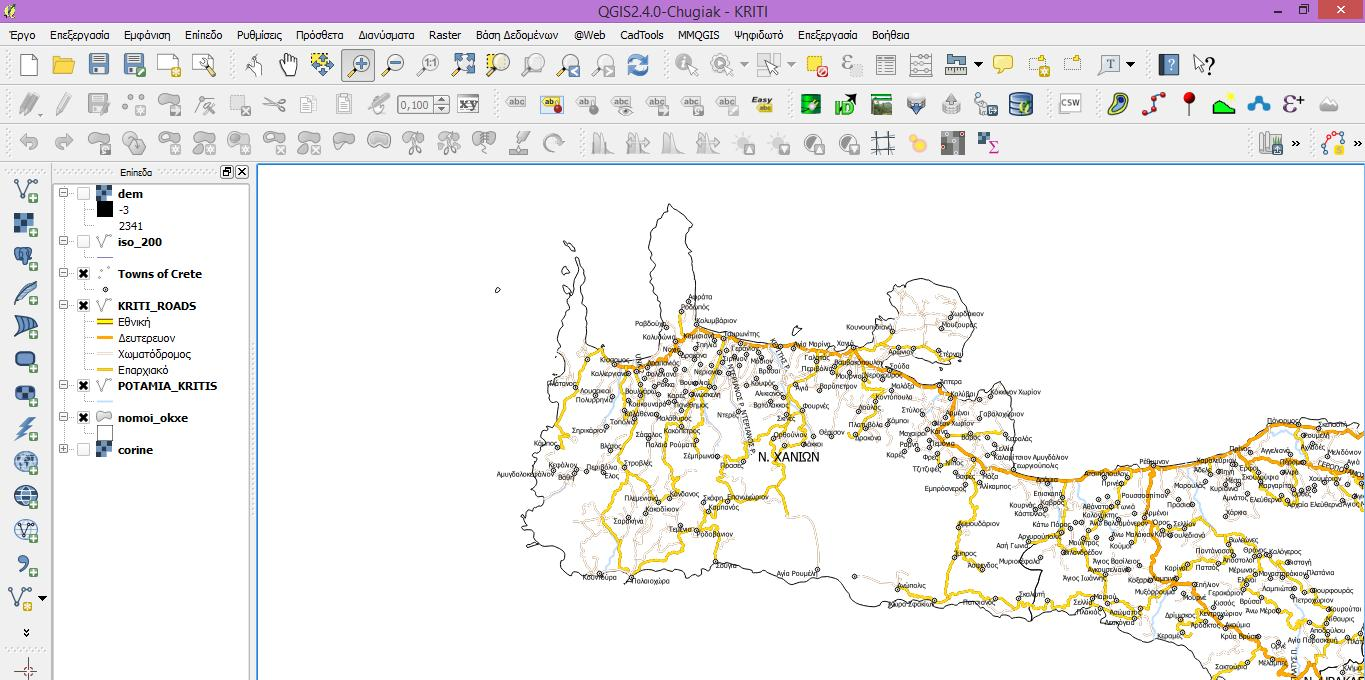Open the measure tool dropdown arrow

tap(978, 65)
